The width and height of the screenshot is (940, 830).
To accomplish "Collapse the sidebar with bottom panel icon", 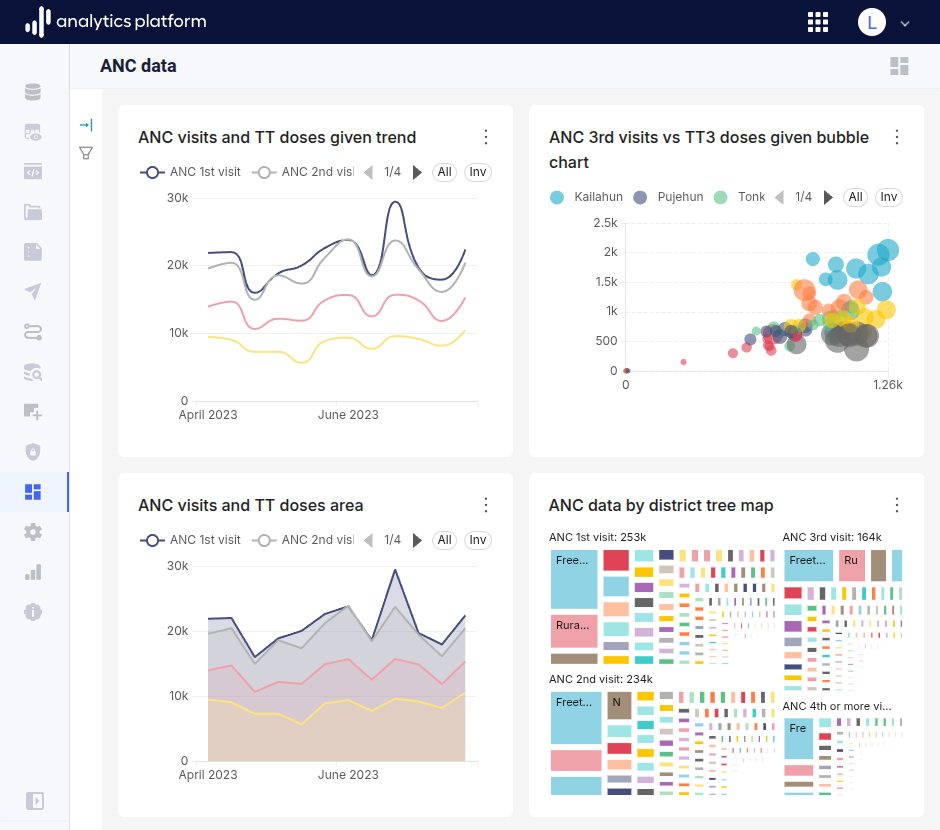I will [35, 801].
